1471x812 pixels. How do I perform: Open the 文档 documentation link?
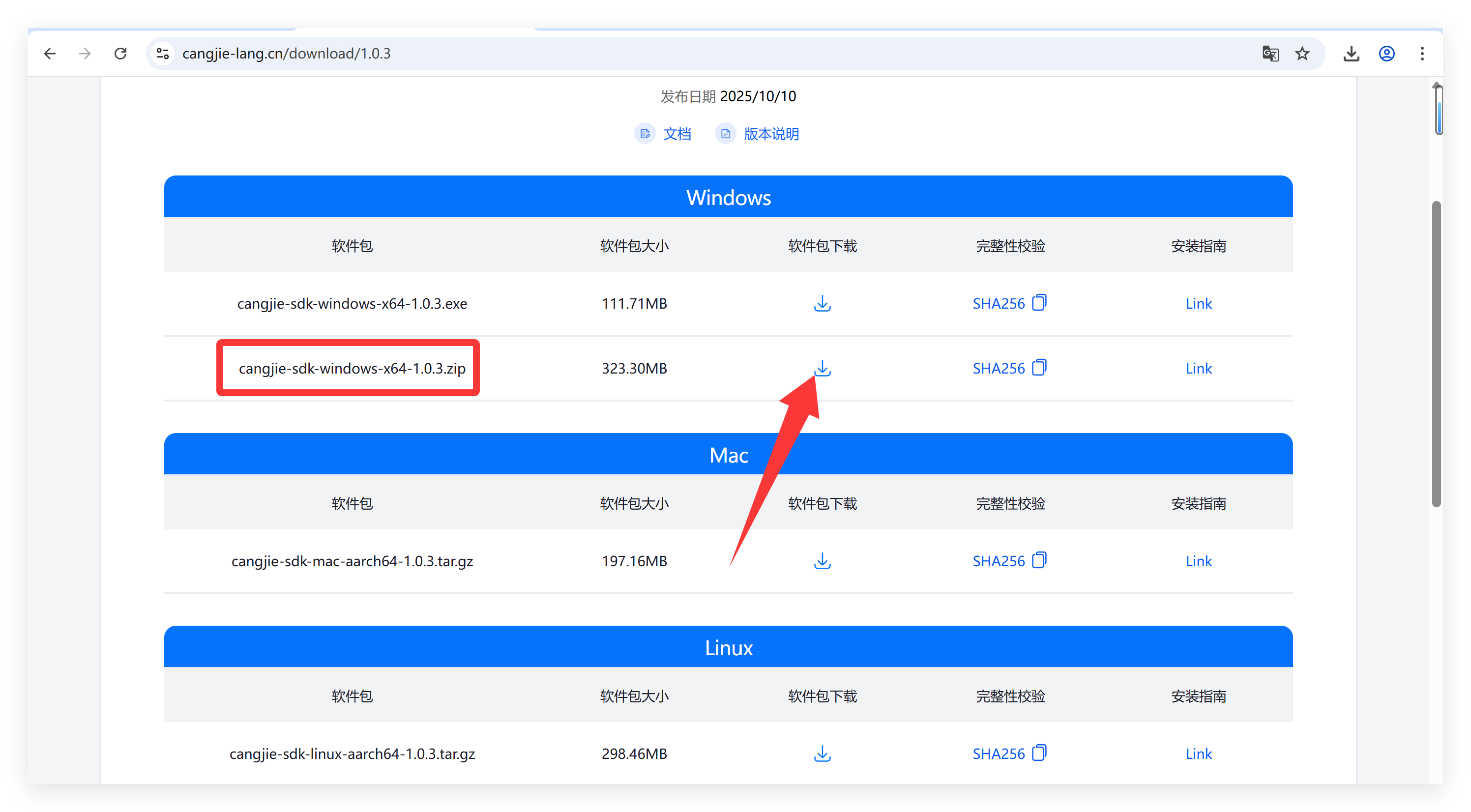(x=677, y=134)
